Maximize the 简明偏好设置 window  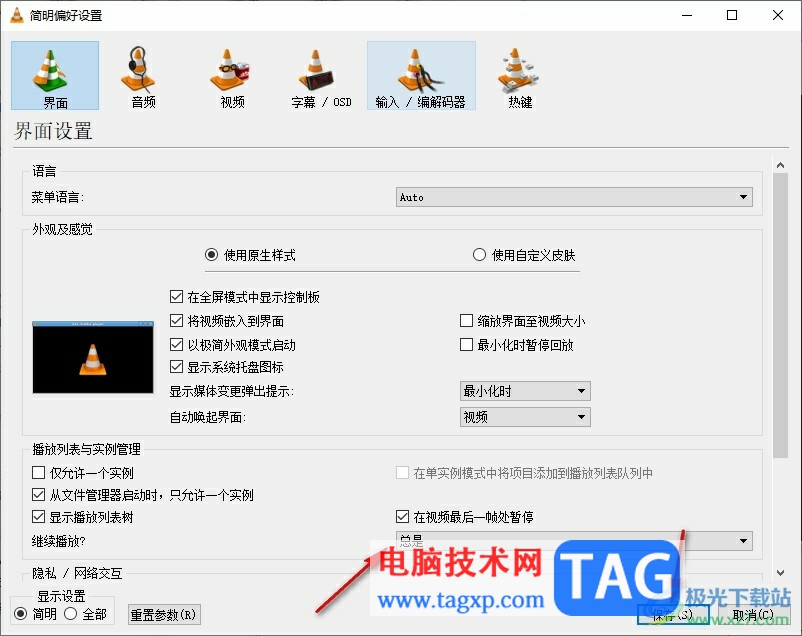click(732, 15)
